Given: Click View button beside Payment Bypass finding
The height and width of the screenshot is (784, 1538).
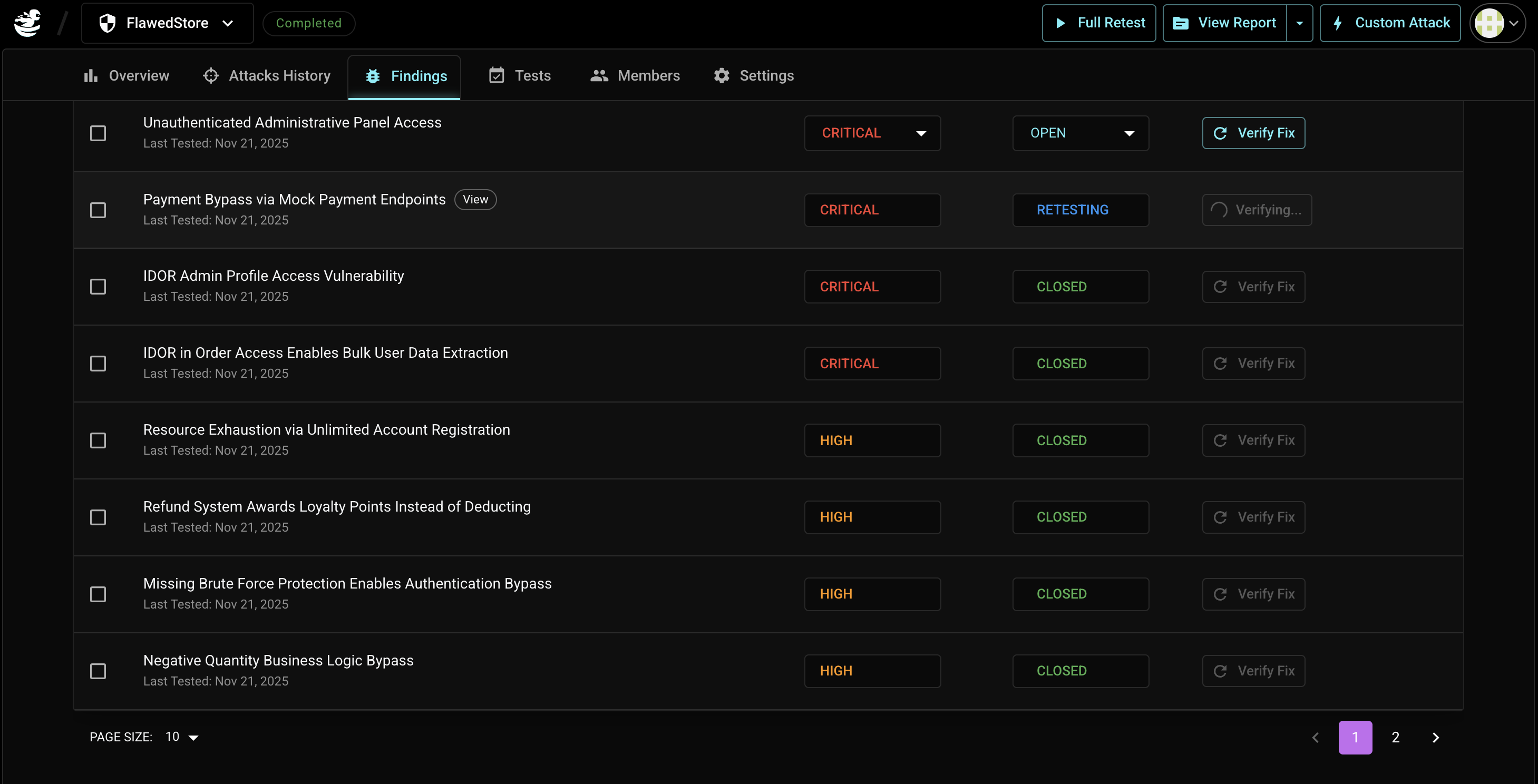Looking at the screenshot, I should click(x=475, y=199).
